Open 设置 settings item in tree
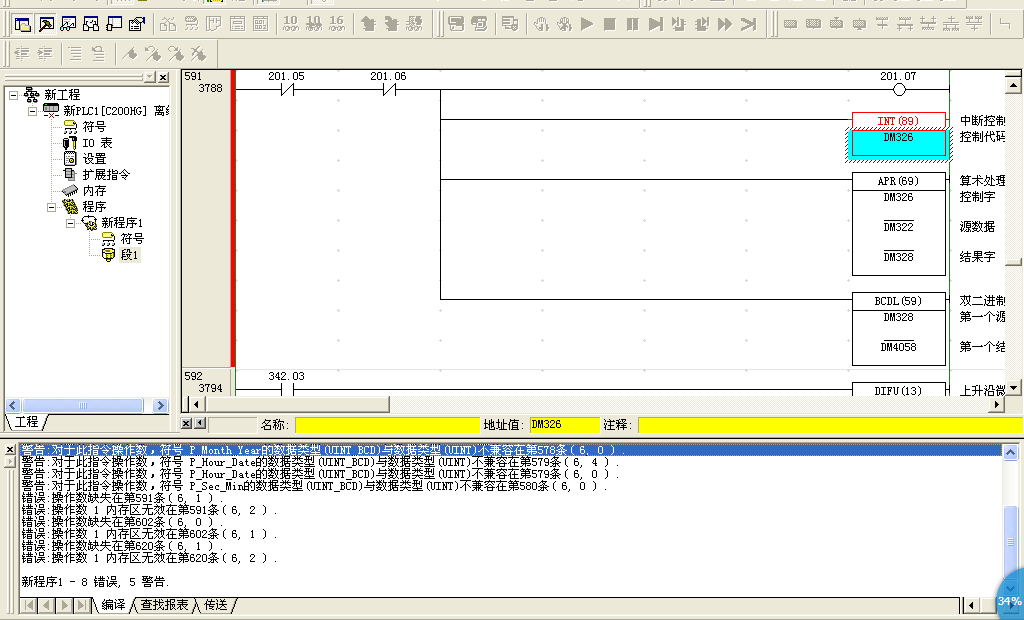The height and width of the screenshot is (620, 1024). tap(94, 158)
